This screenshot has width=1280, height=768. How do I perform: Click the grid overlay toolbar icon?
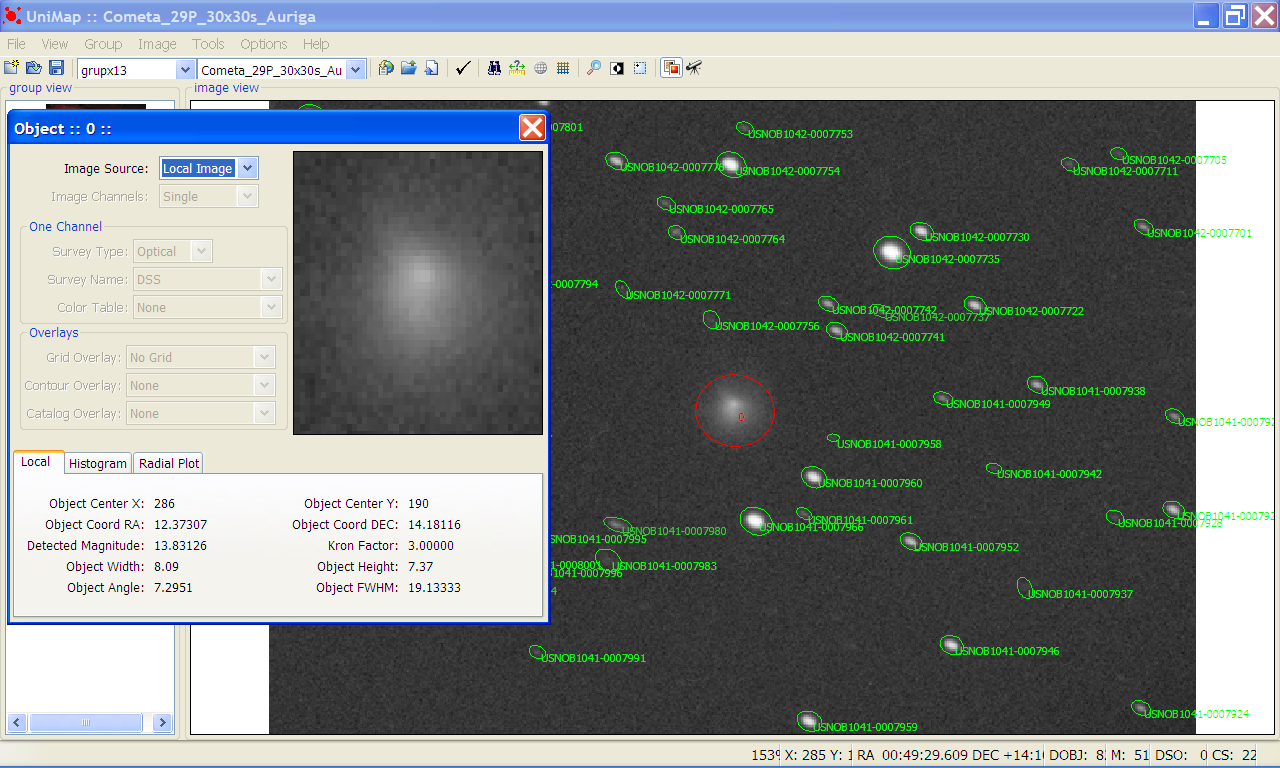point(563,68)
